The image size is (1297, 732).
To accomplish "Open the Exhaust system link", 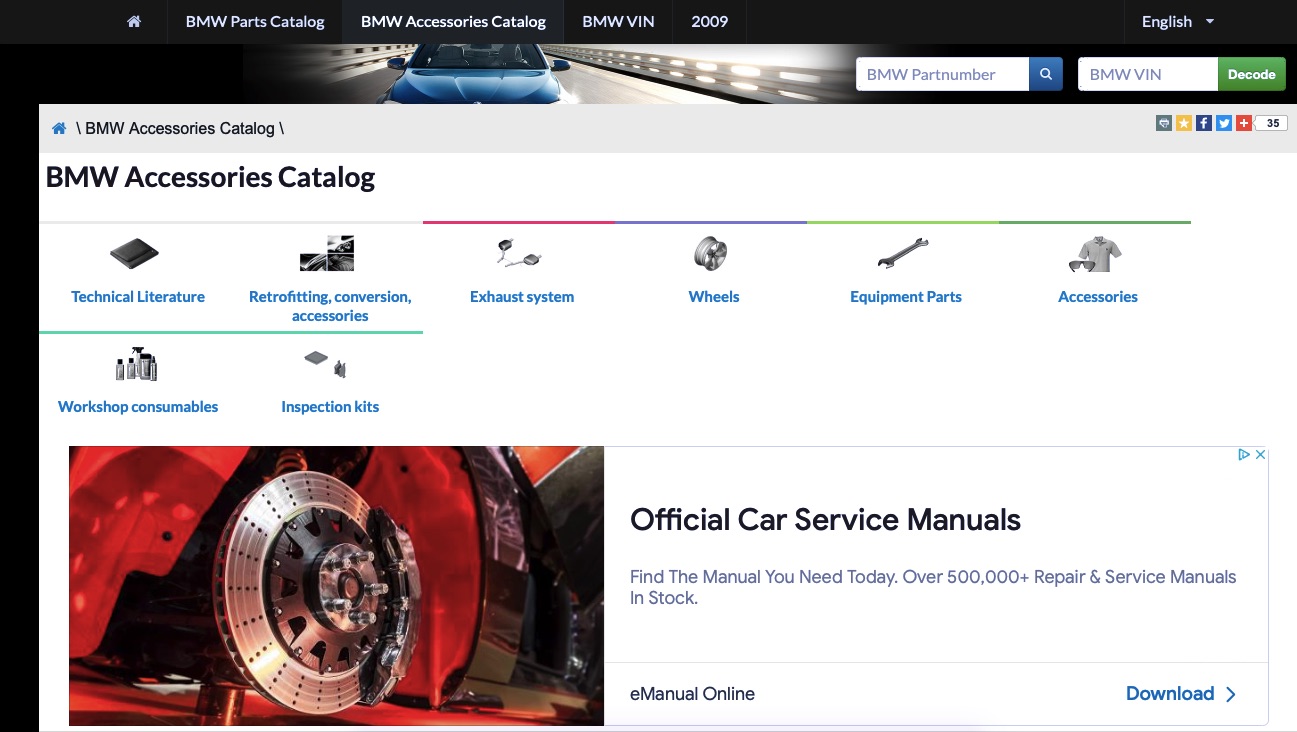I will pos(522,297).
